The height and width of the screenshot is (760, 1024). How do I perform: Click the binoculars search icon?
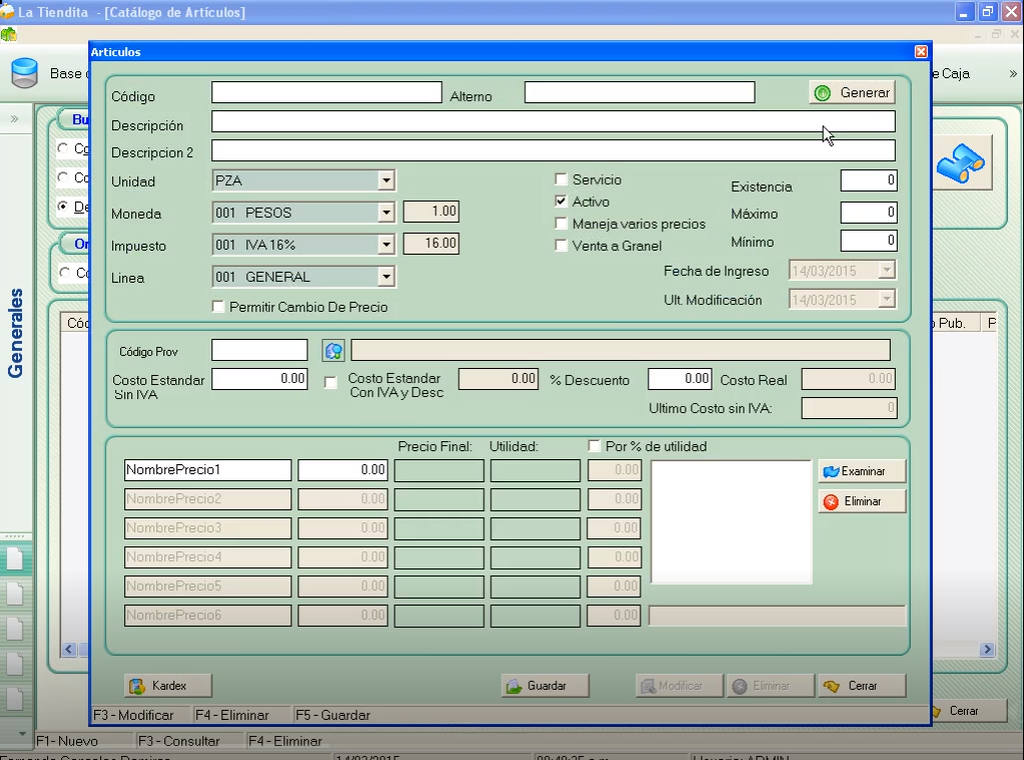click(x=961, y=164)
